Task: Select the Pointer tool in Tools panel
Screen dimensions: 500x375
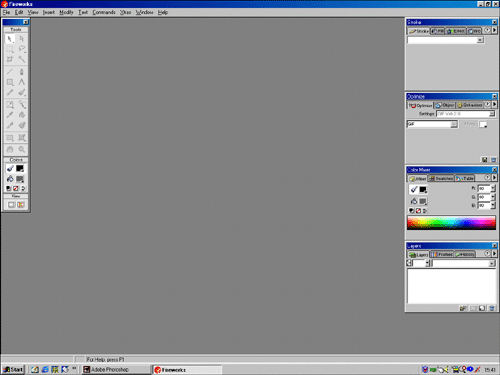Action: pyautogui.click(x=10, y=39)
